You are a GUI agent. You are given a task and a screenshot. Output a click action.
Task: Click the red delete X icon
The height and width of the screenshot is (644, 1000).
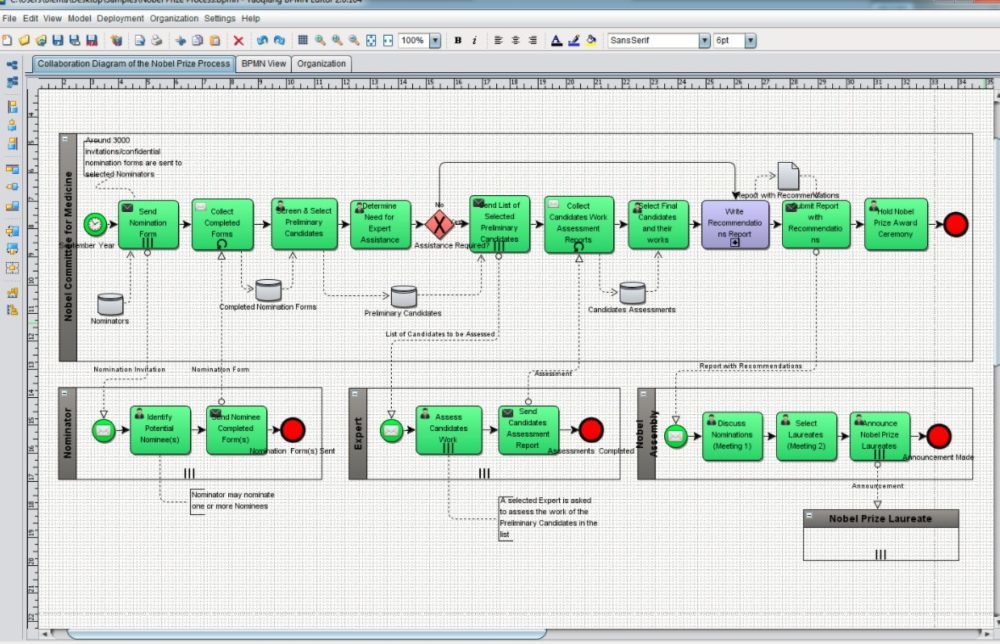(x=238, y=41)
